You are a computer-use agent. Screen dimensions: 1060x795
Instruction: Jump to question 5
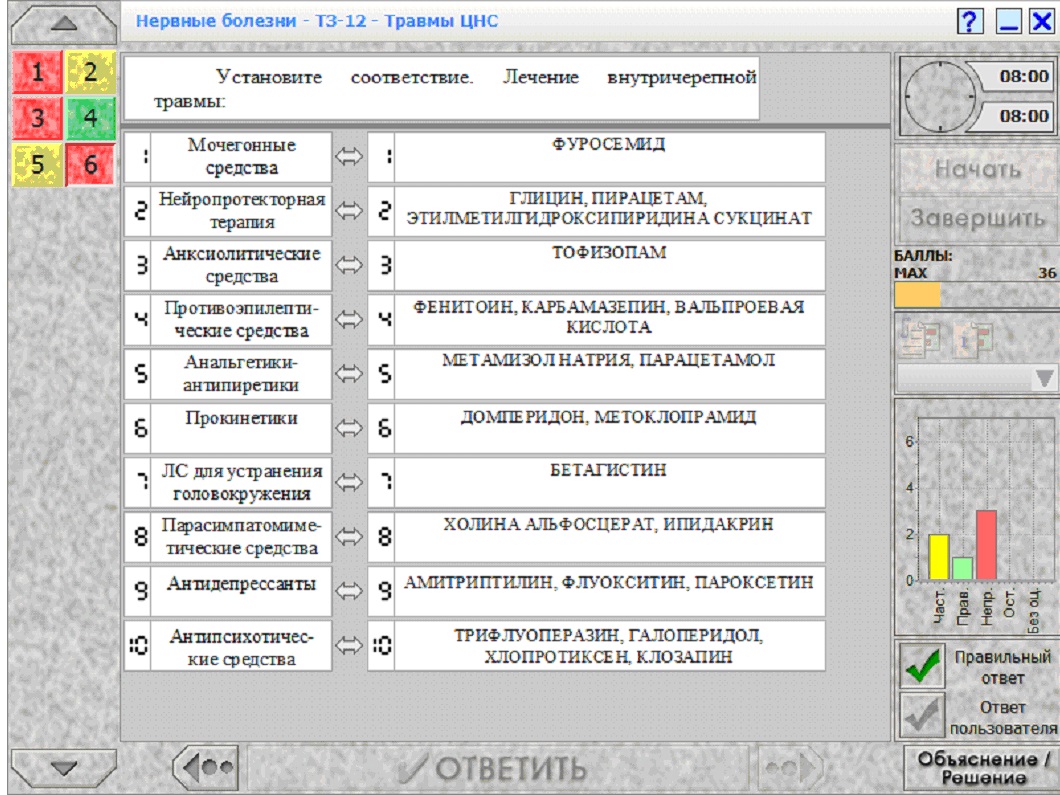(x=37, y=164)
